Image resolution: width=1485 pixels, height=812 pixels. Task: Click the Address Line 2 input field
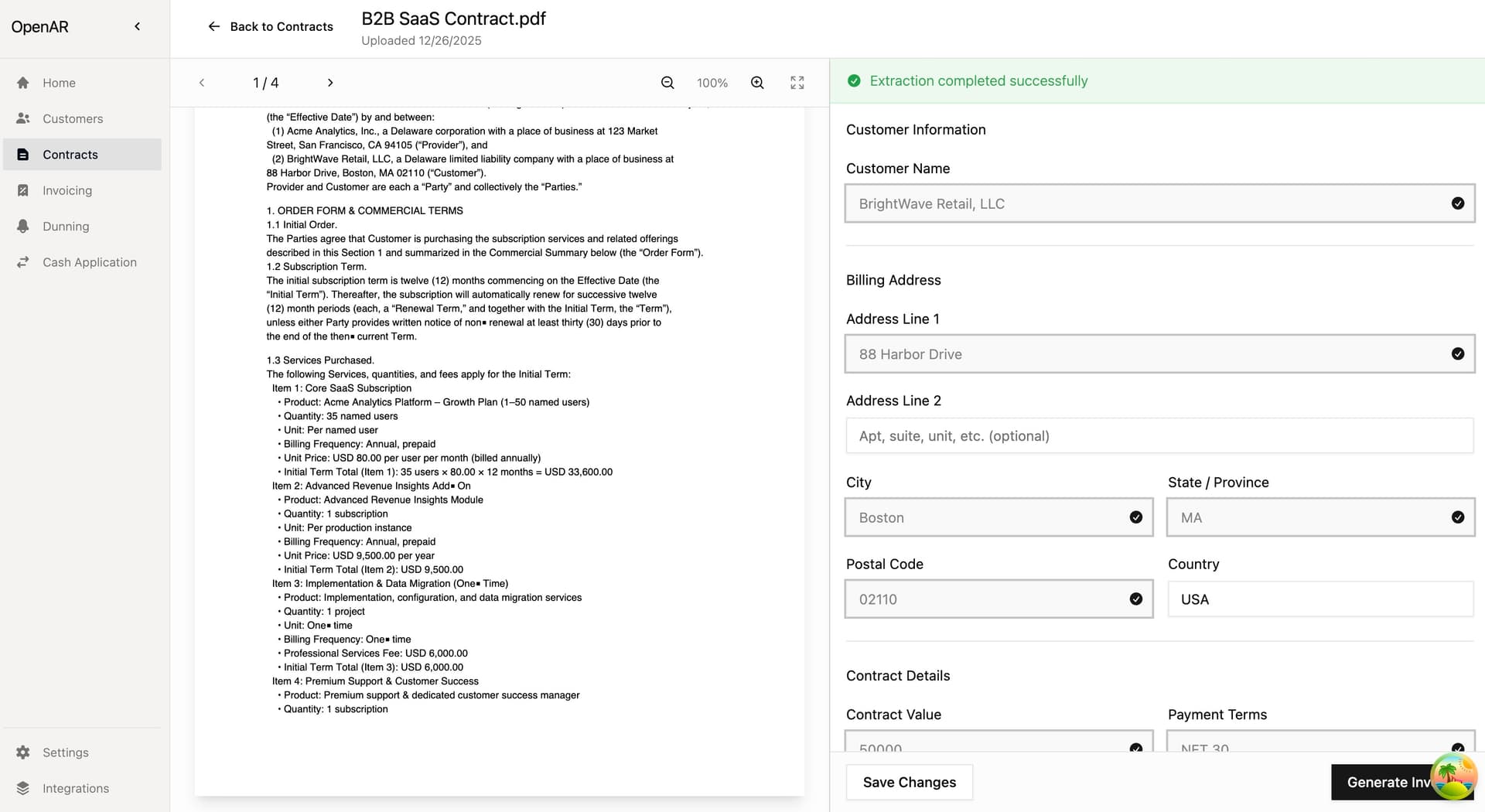1159,435
